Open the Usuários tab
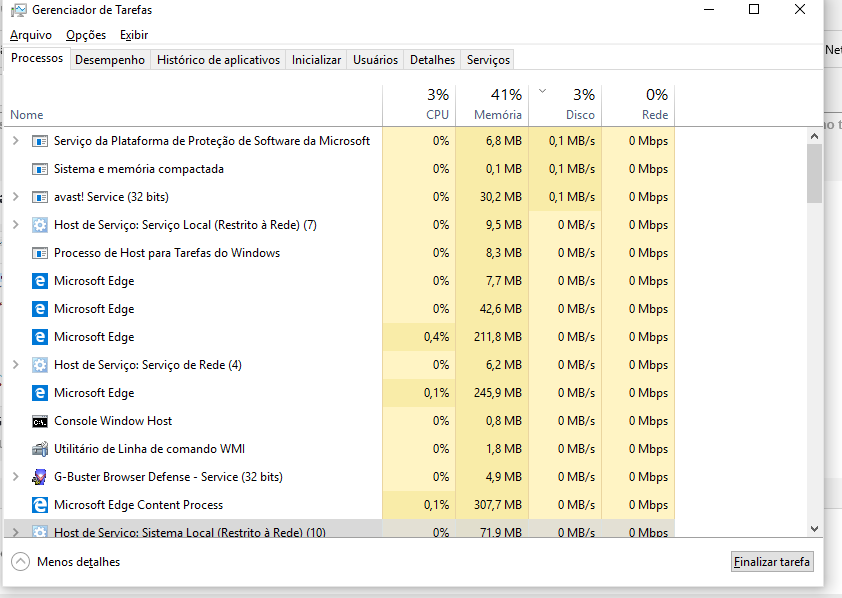The width and height of the screenshot is (842, 598). click(x=375, y=60)
